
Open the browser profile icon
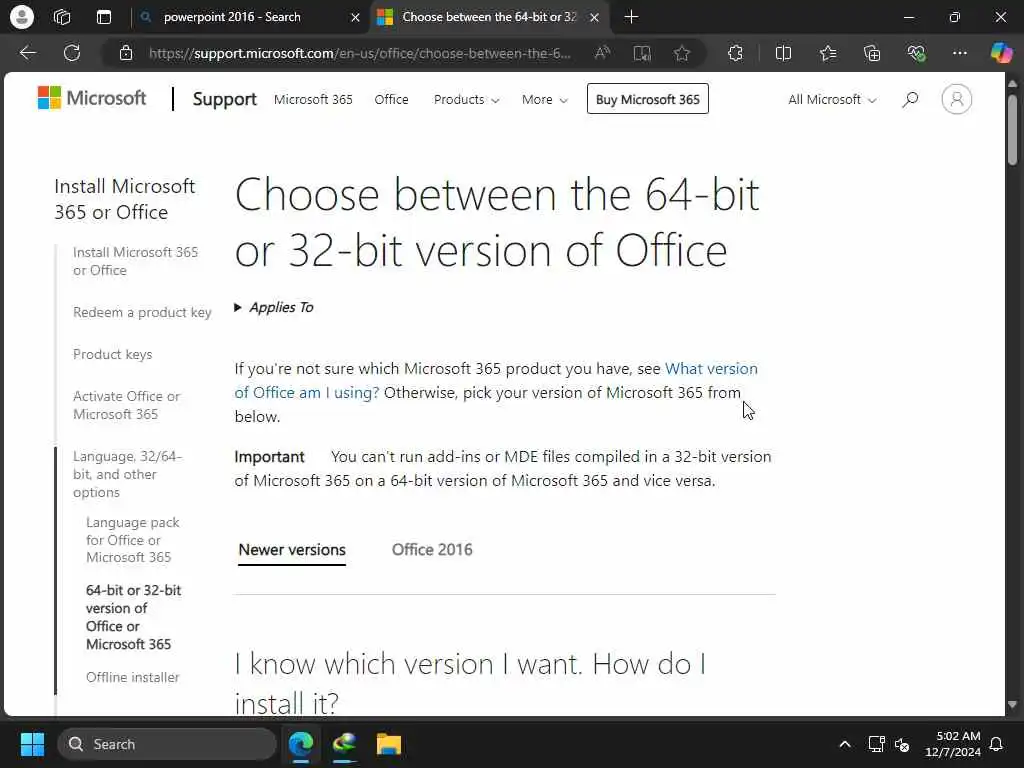tap(22, 17)
